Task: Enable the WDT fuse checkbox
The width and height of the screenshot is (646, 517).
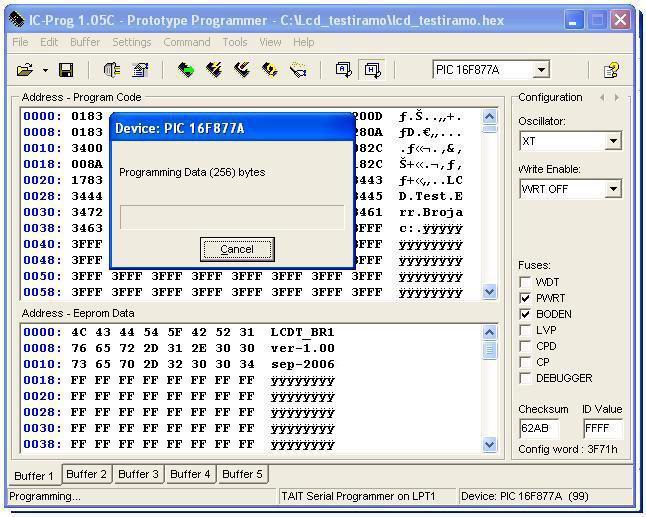Action: 525,283
